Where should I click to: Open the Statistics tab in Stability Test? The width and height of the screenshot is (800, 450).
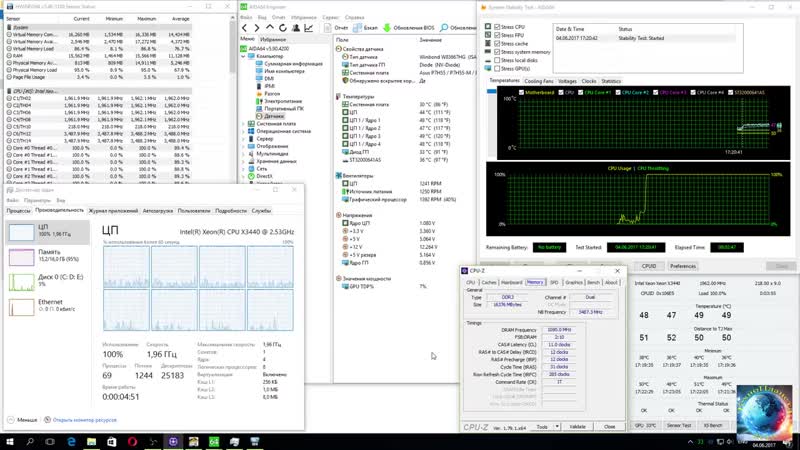tap(611, 81)
